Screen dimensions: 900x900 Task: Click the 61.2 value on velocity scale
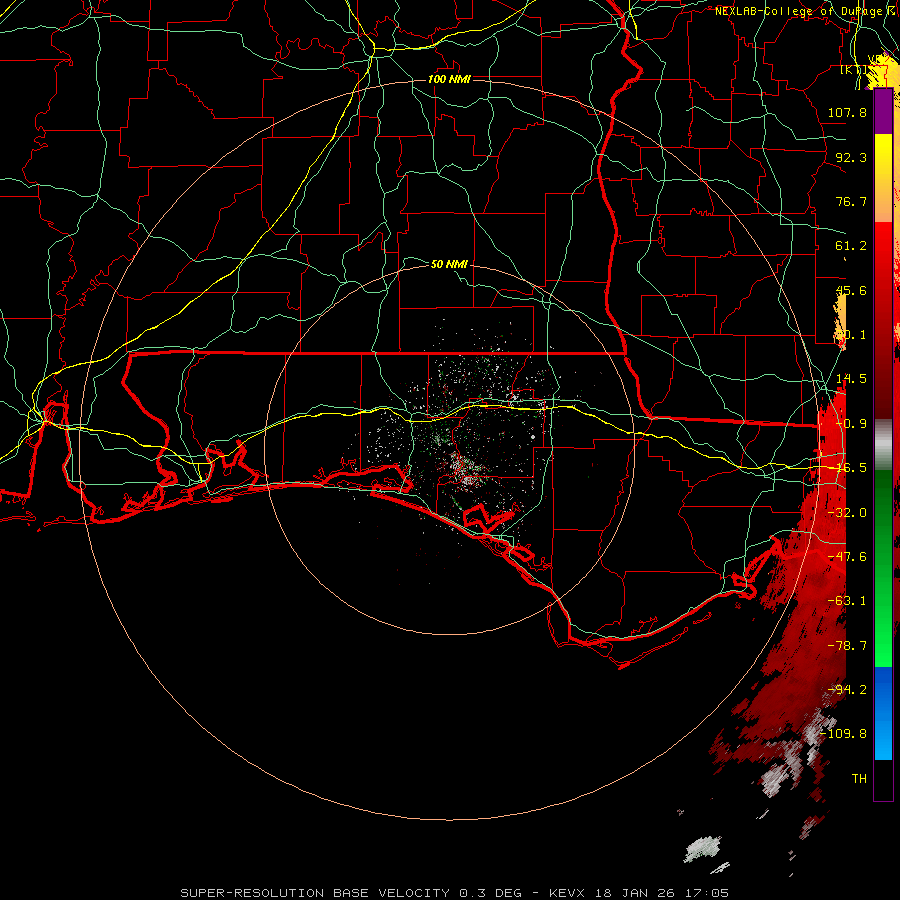pyautogui.click(x=851, y=246)
